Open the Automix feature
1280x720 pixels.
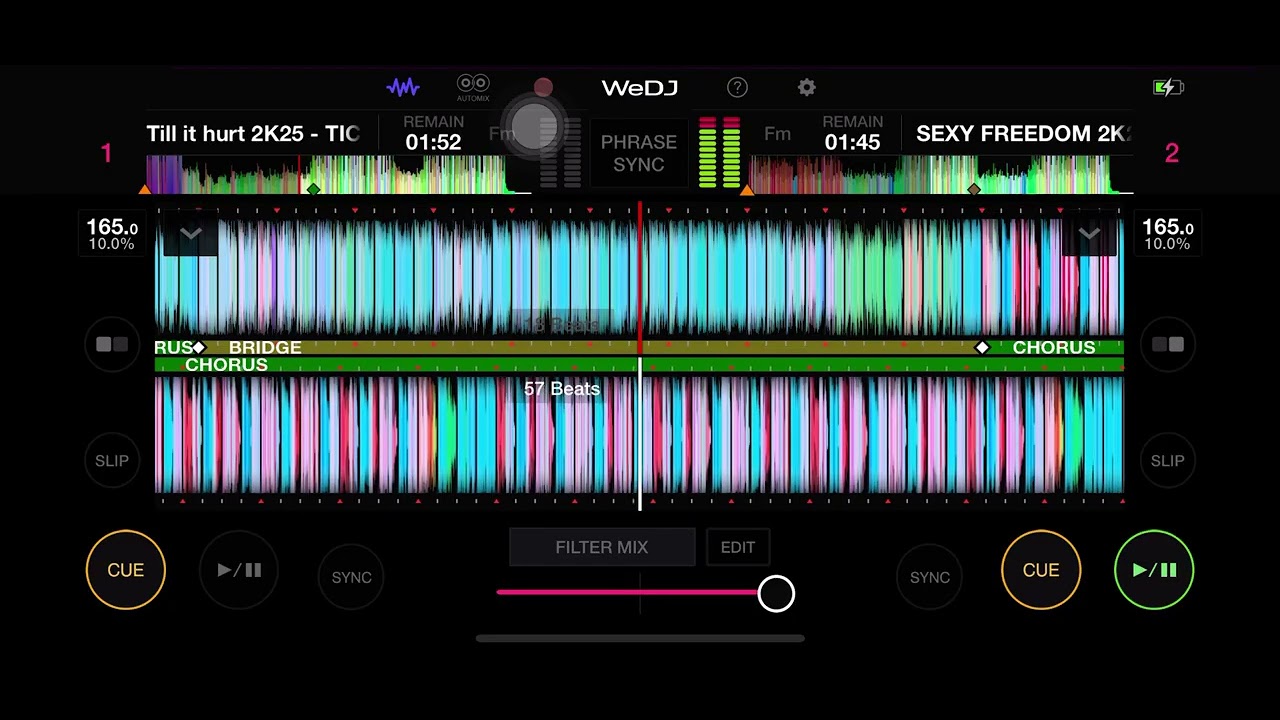coord(473,88)
